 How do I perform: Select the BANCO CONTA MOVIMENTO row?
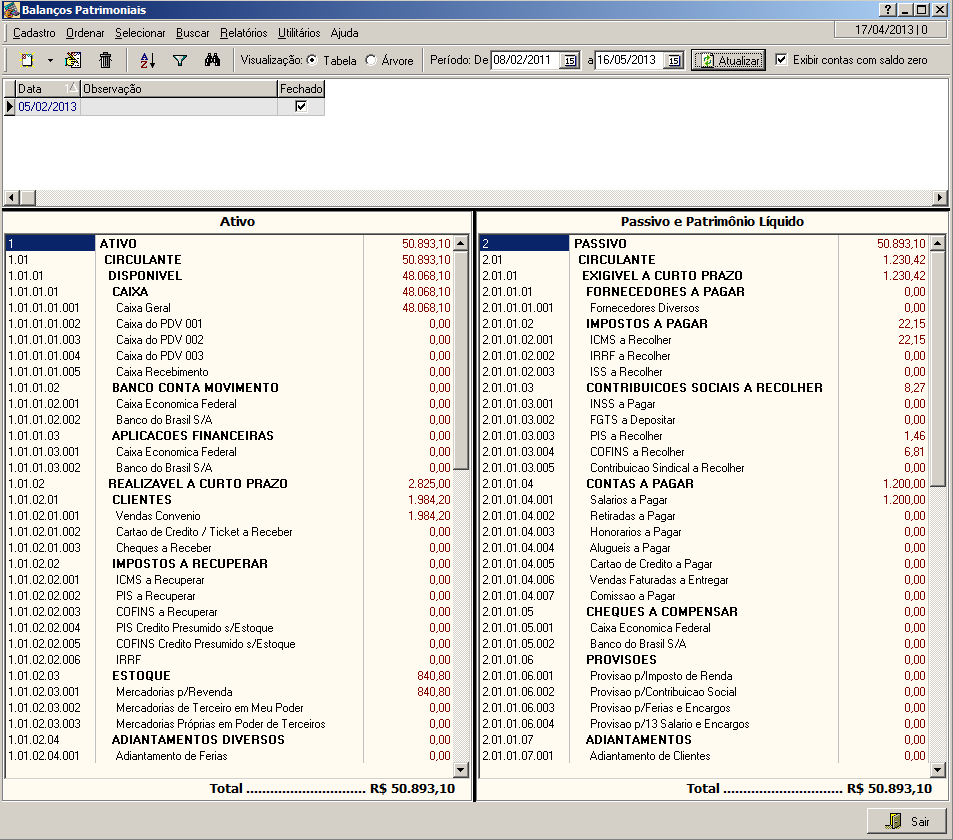coord(229,388)
